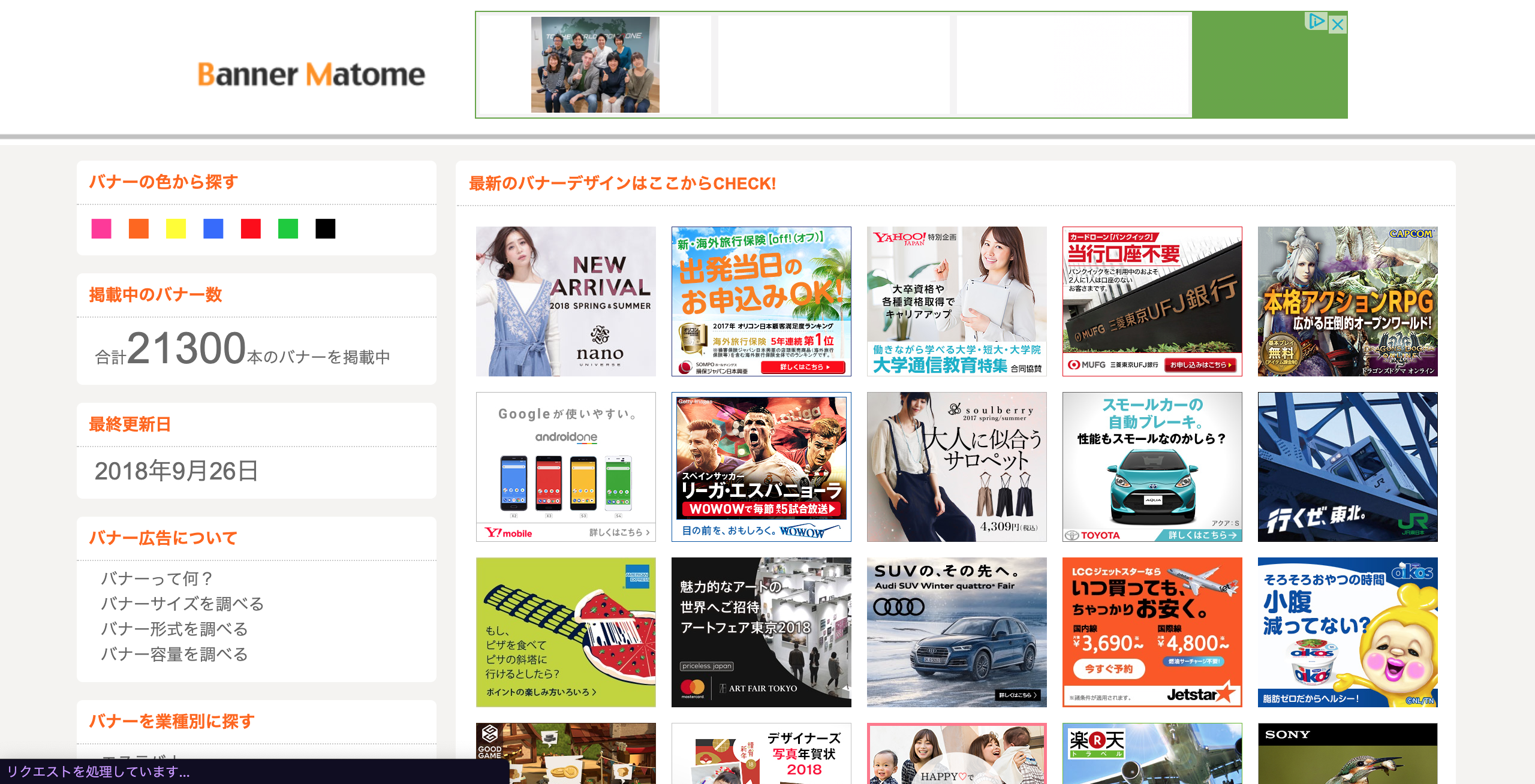Open the oikos 小腹減ってない banner
This screenshot has width=1535, height=784.
point(1348,632)
